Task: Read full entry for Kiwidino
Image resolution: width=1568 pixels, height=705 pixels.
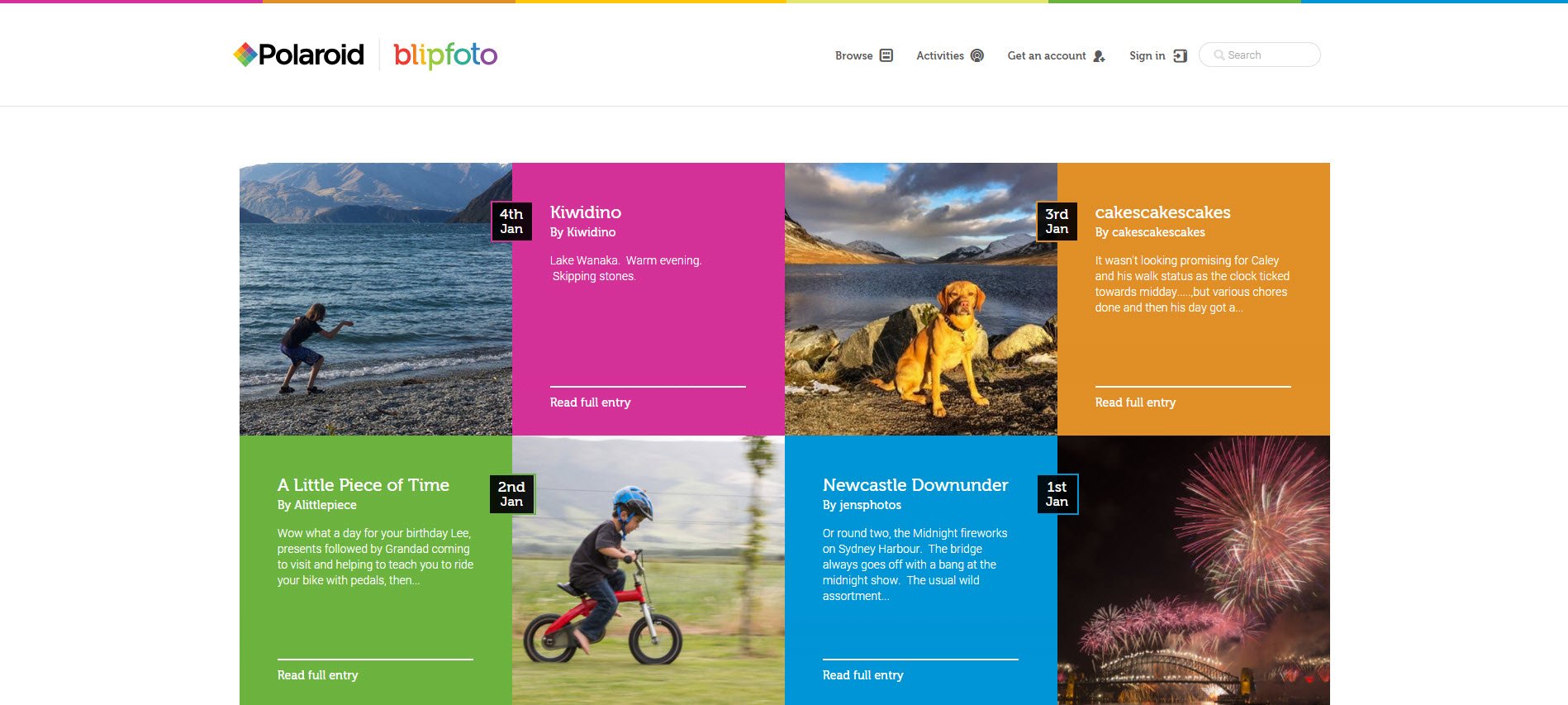Action: tap(590, 403)
